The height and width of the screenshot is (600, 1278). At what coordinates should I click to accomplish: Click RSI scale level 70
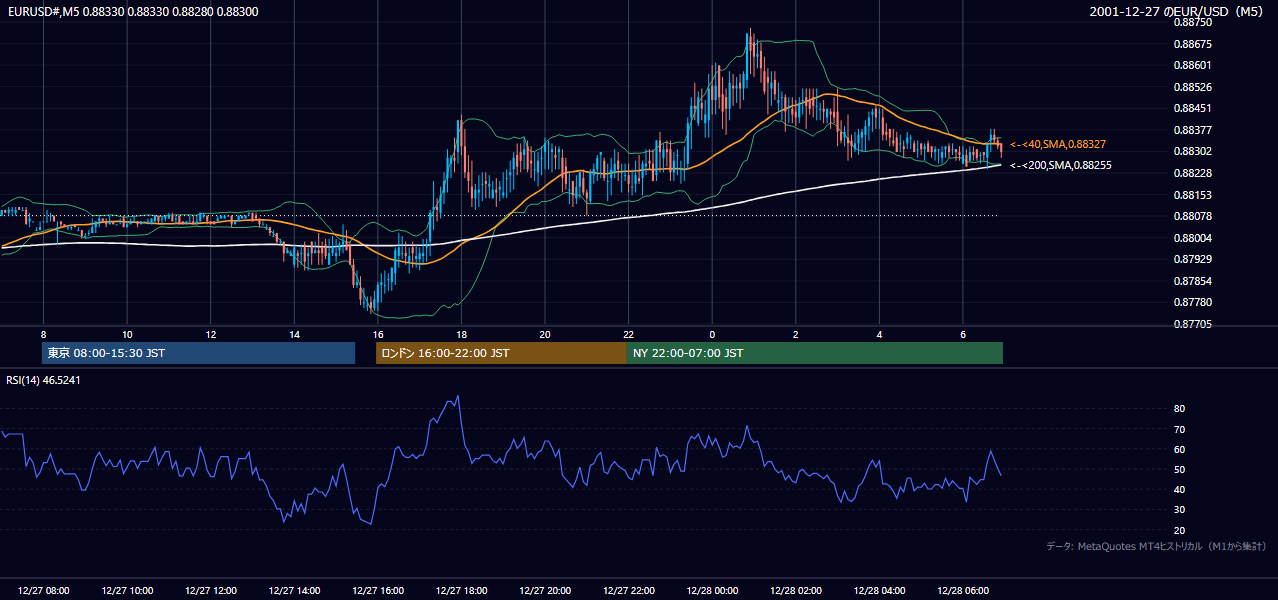click(x=1180, y=429)
